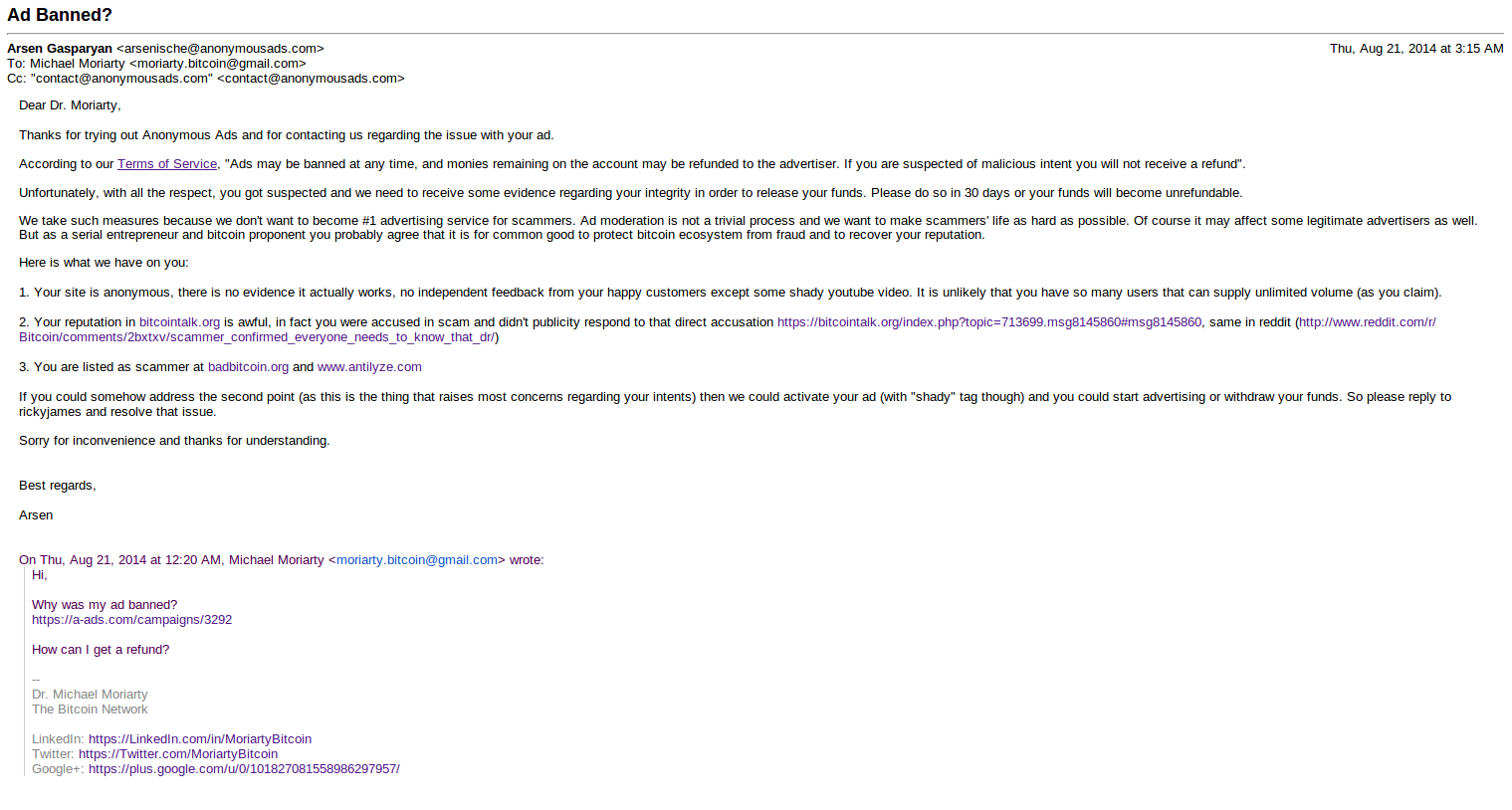Open the Twitter MoriartyBitcoin link
Image resolution: width=1512 pixels, height=810 pixels.
click(178, 754)
